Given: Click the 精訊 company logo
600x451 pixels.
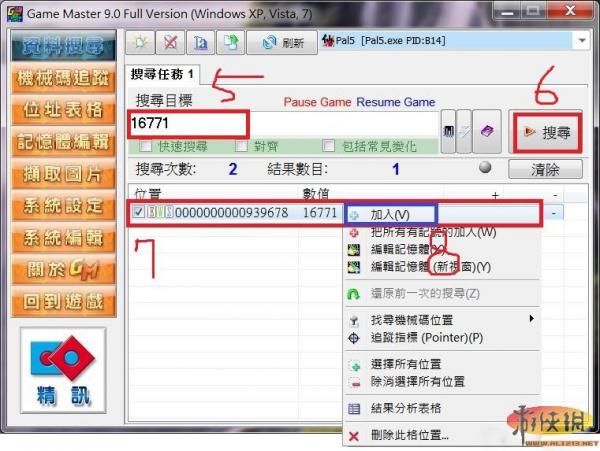Looking at the screenshot, I should (x=63, y=370).
